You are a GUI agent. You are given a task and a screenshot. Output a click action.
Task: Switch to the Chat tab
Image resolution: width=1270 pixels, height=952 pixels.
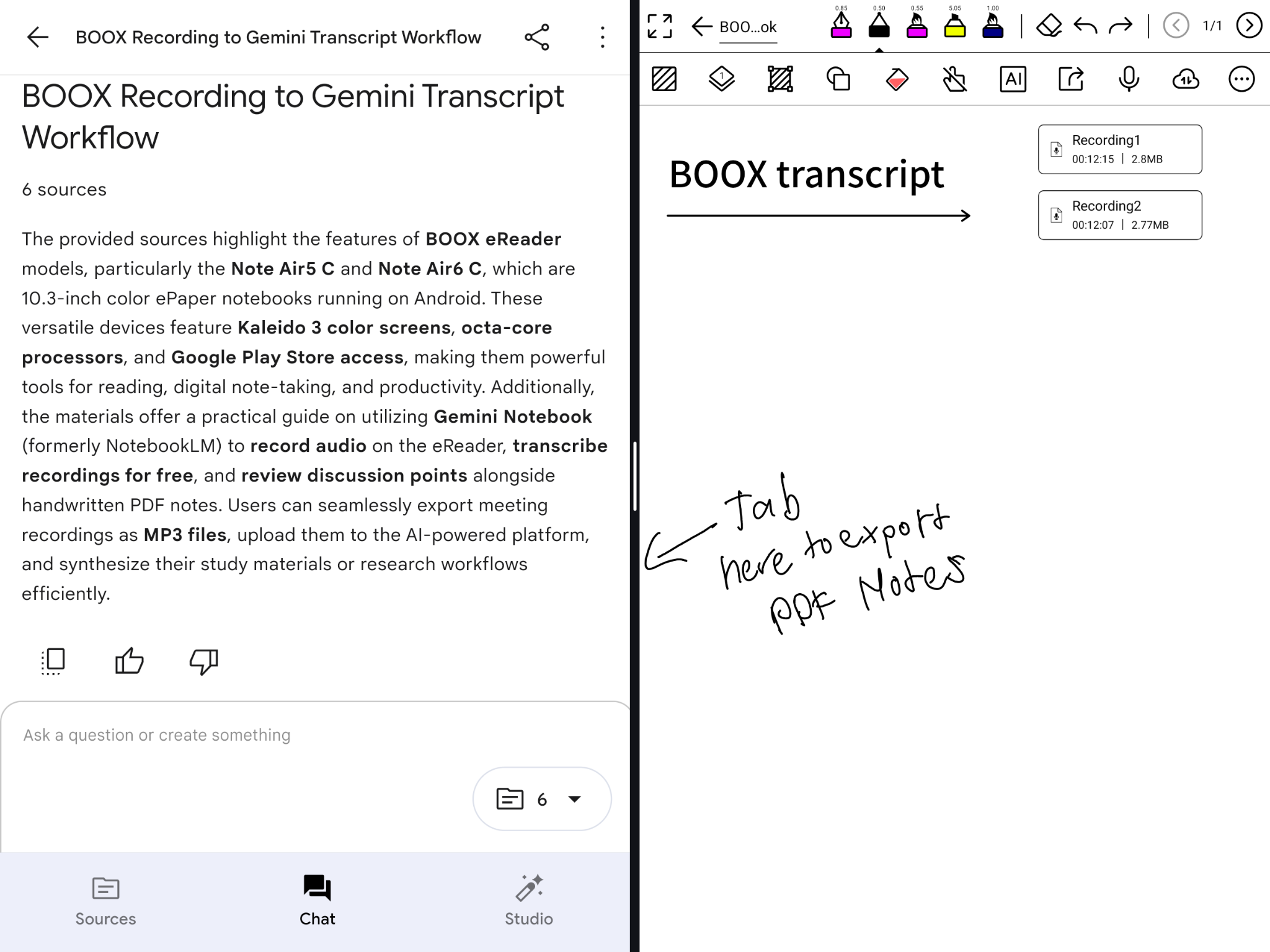[317, 902]
